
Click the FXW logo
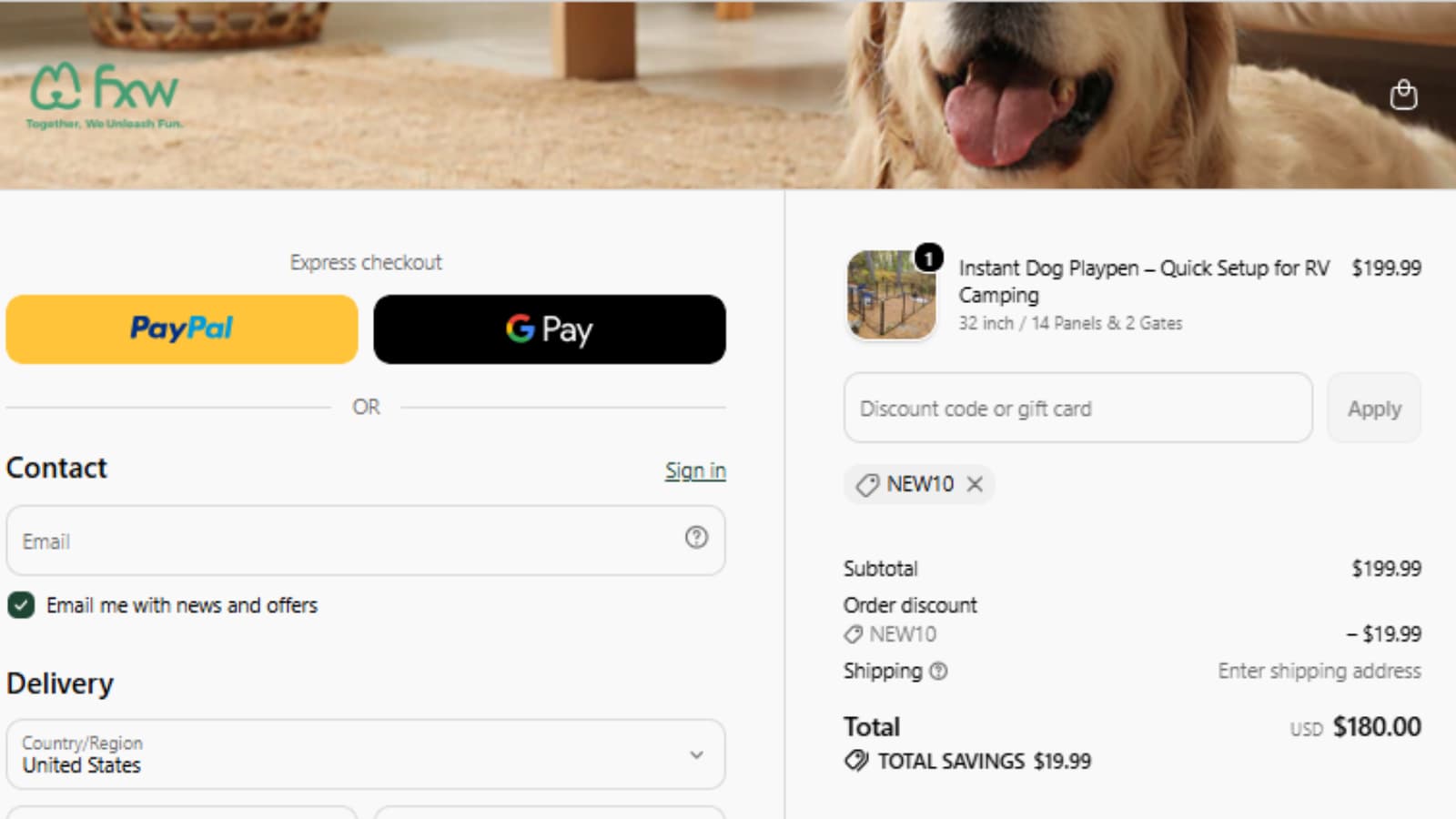(105, 96)
